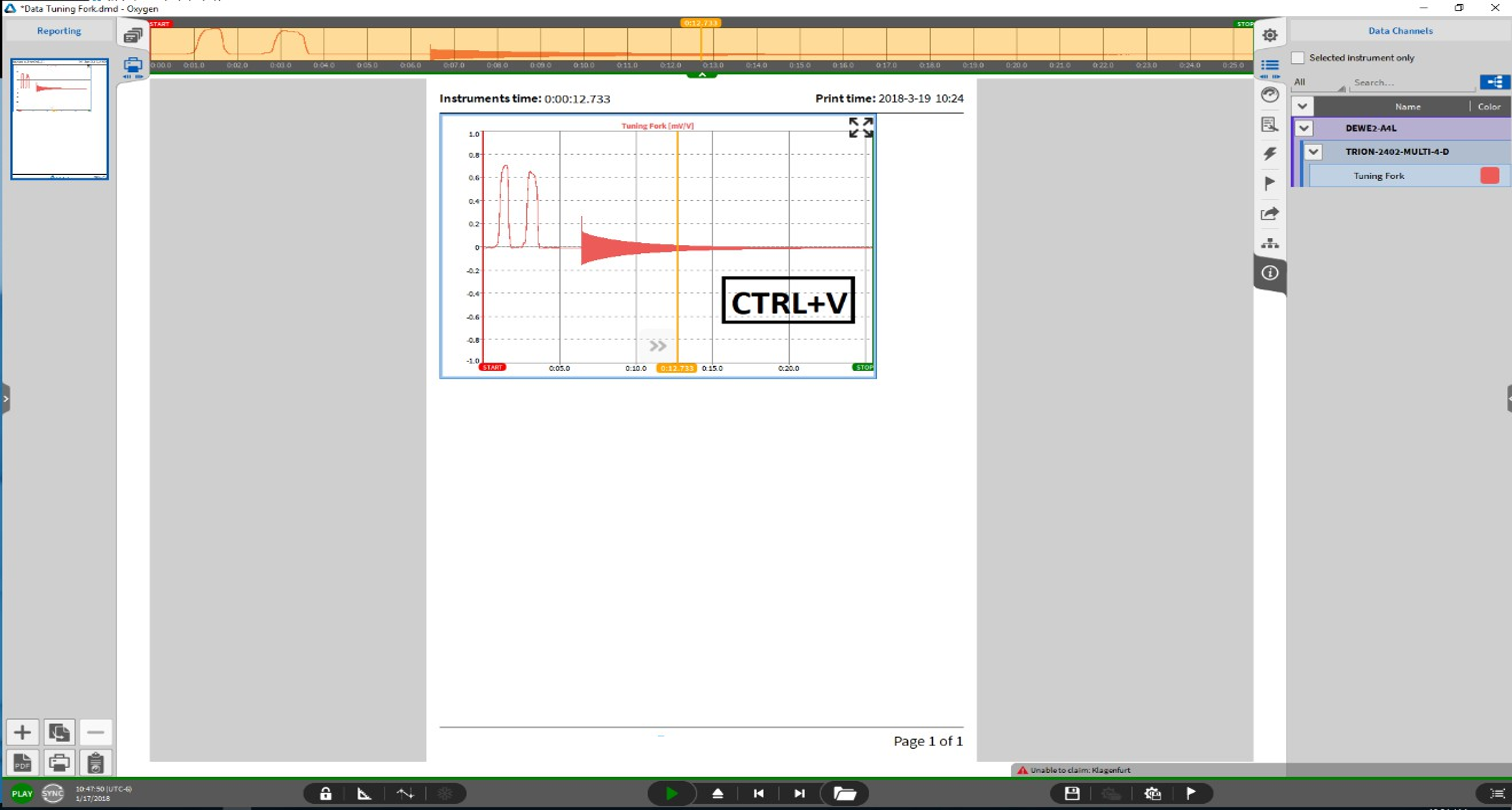Click the Tuning Fork red color swatch
This screenshot has width=1512, height=810.
click(x=1489, y=175)
